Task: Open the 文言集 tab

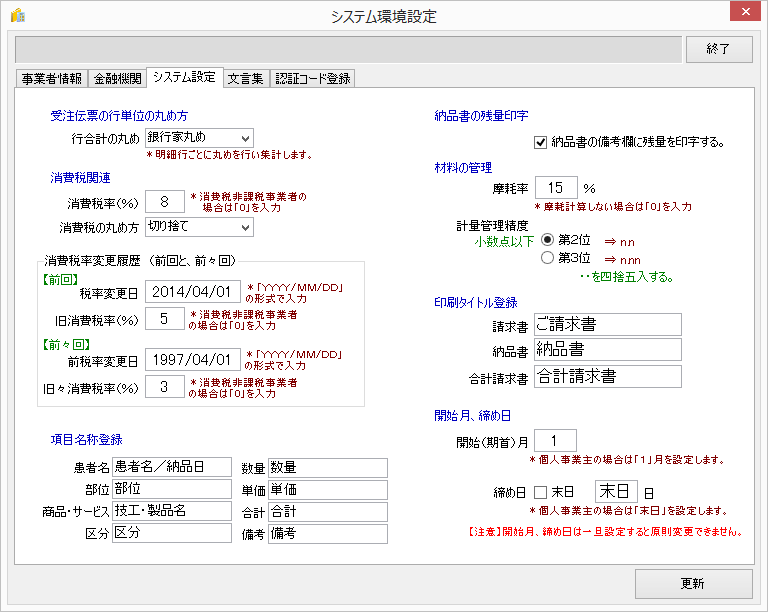Action: click(x=246, y=79)
